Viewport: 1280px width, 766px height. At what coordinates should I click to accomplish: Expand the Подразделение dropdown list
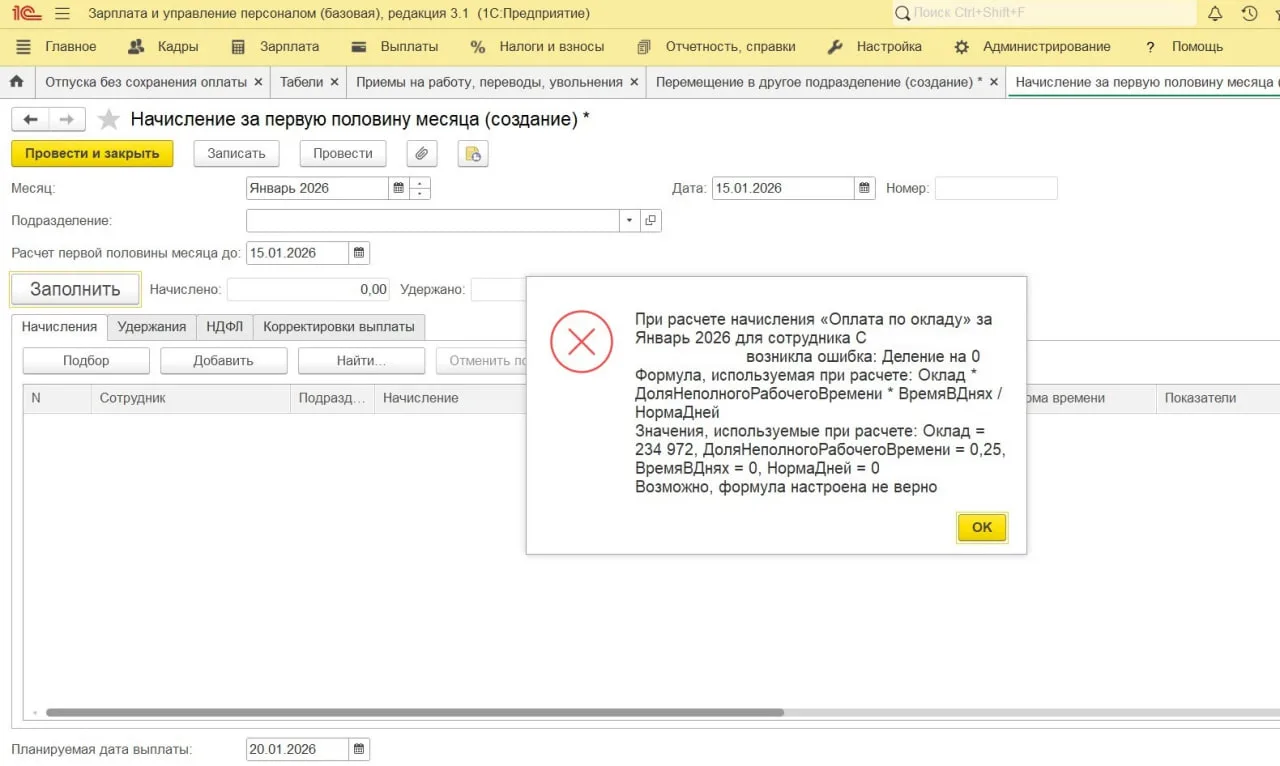point(629,220)
